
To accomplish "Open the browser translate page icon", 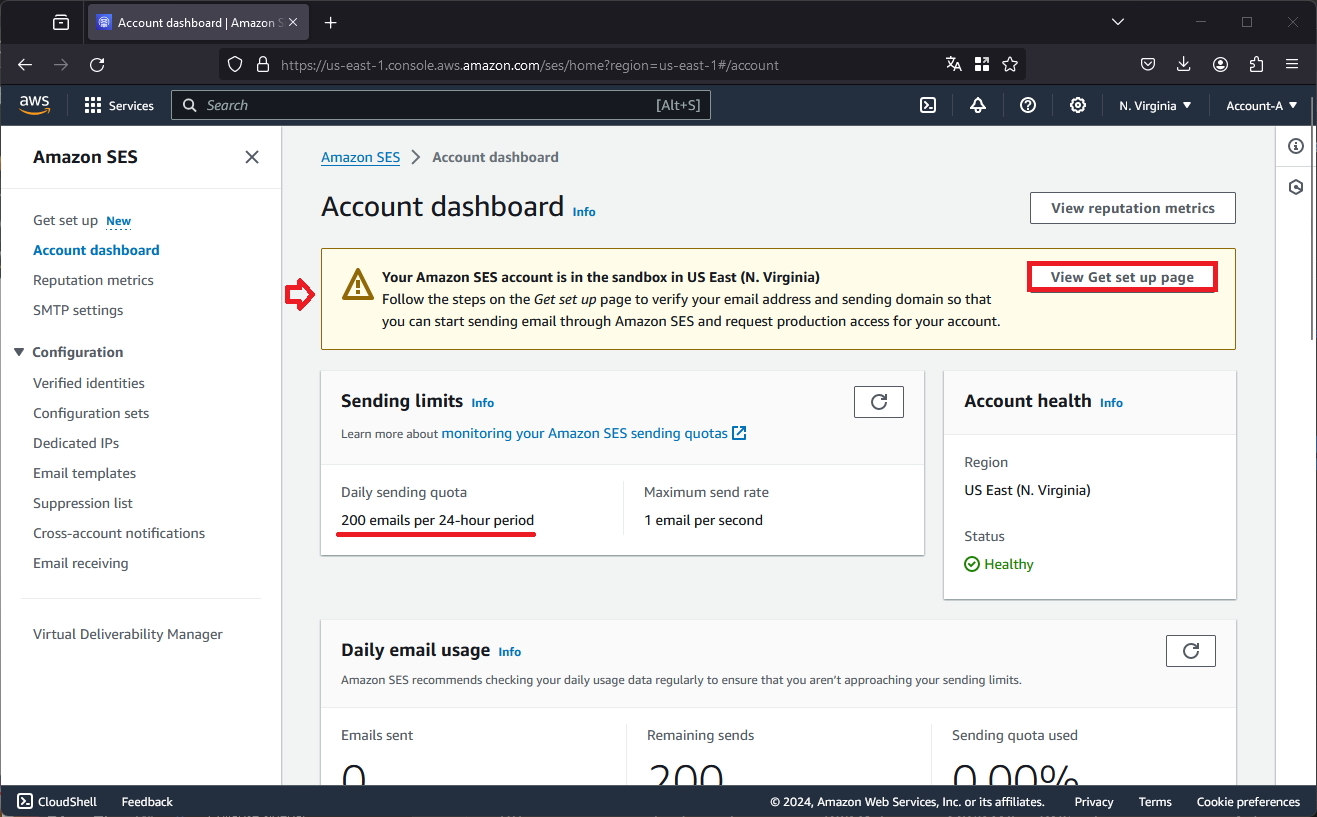I will (x=954, y=65).
